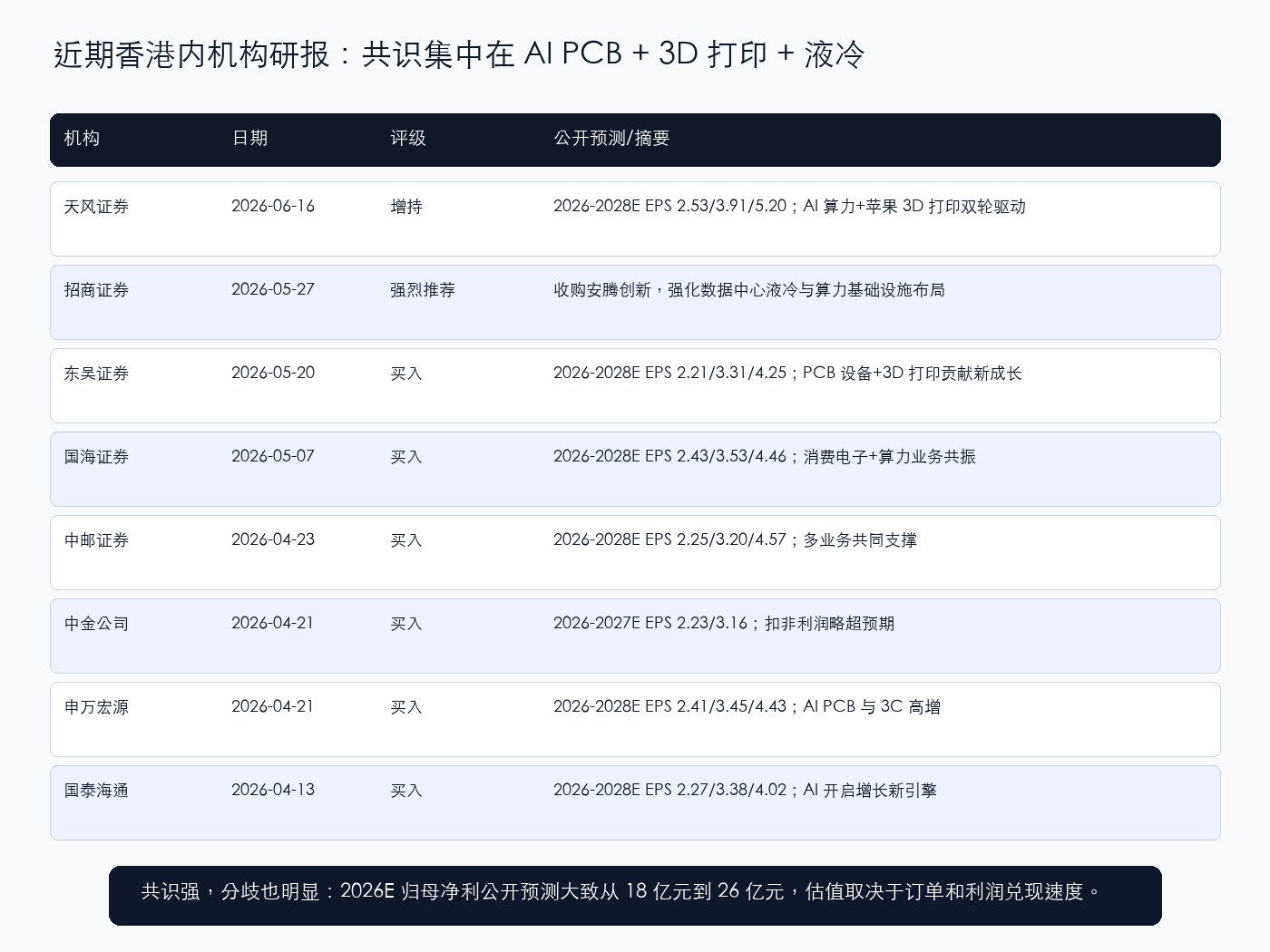Select the 东吴证券 institution cell

click(96, 374)
